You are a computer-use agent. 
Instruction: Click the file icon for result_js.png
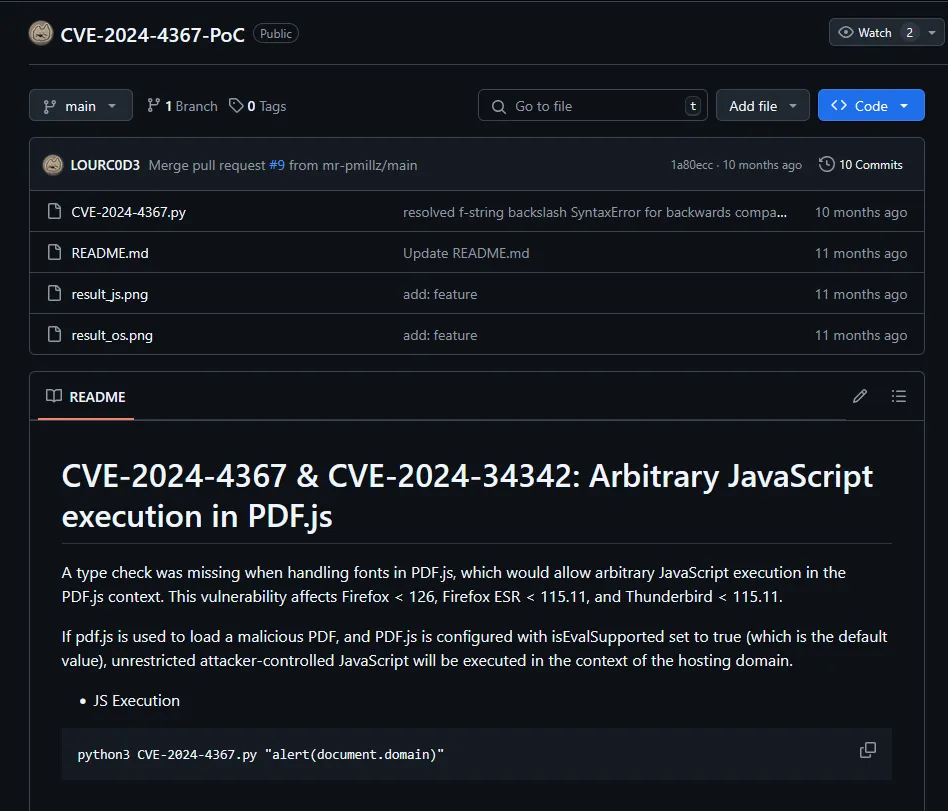coord(54,293)
